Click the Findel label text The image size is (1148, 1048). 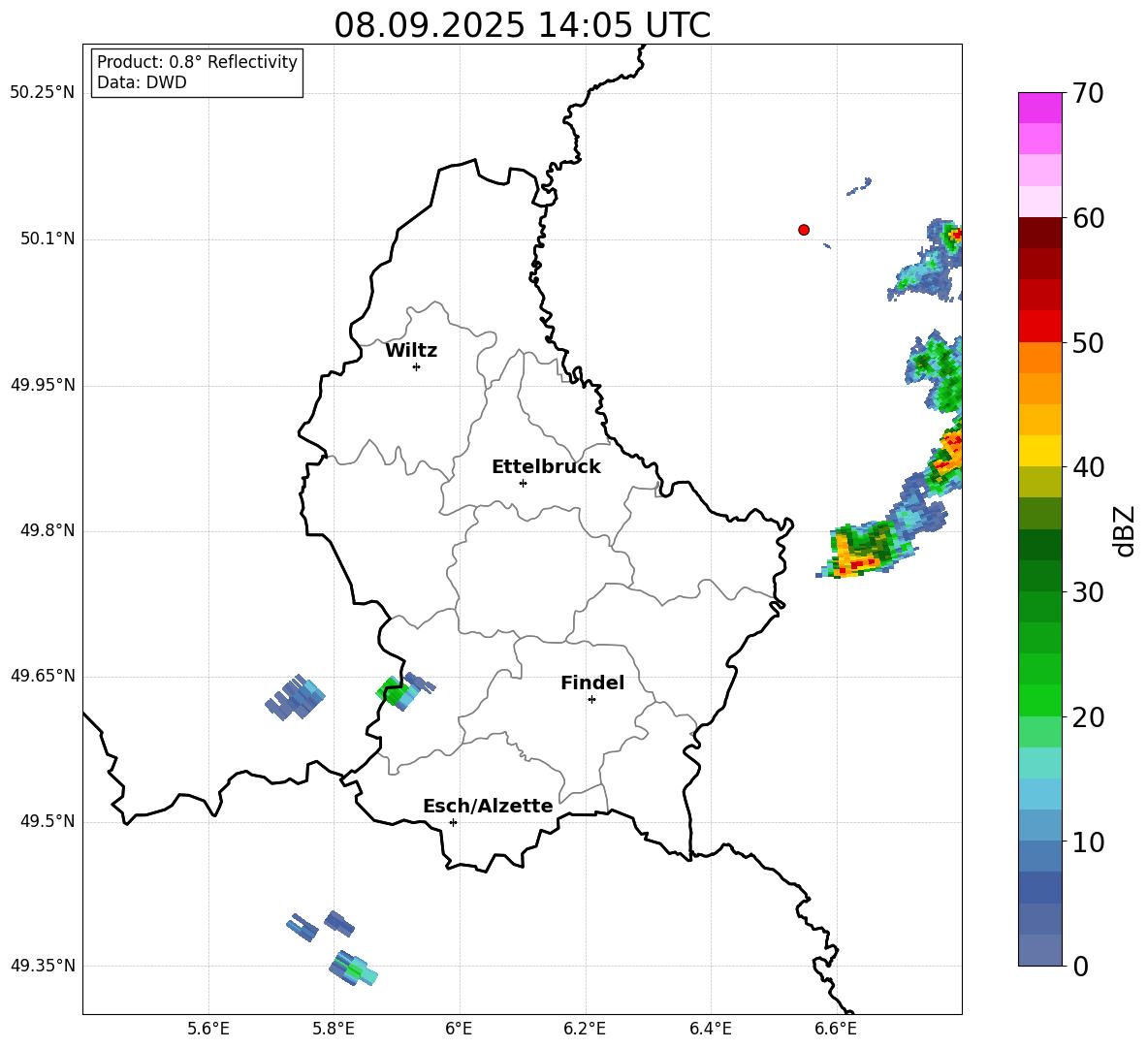point(592,683)
